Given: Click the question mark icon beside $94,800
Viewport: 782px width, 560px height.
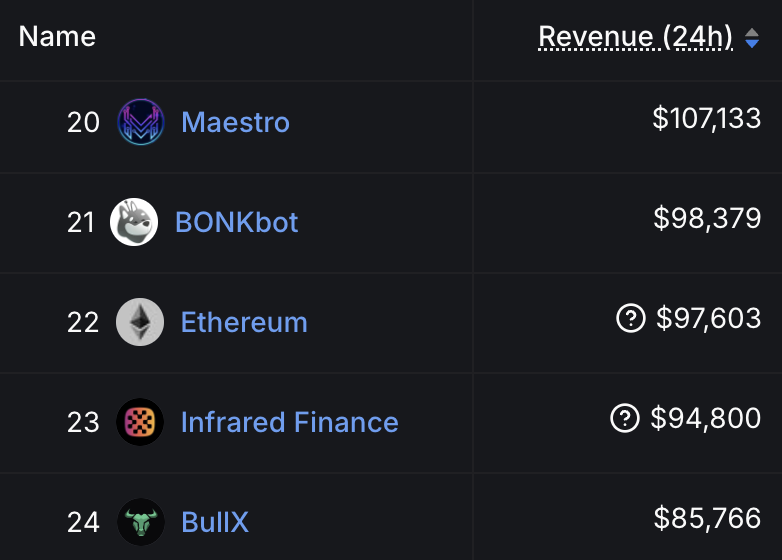Looking at the screenshot, I should pos(625,418).
